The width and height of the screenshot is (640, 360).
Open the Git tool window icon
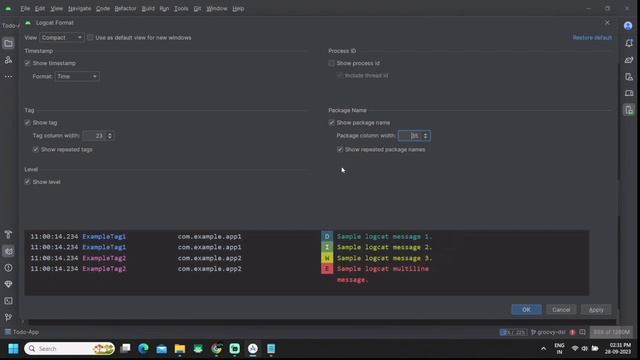point(8,317)
